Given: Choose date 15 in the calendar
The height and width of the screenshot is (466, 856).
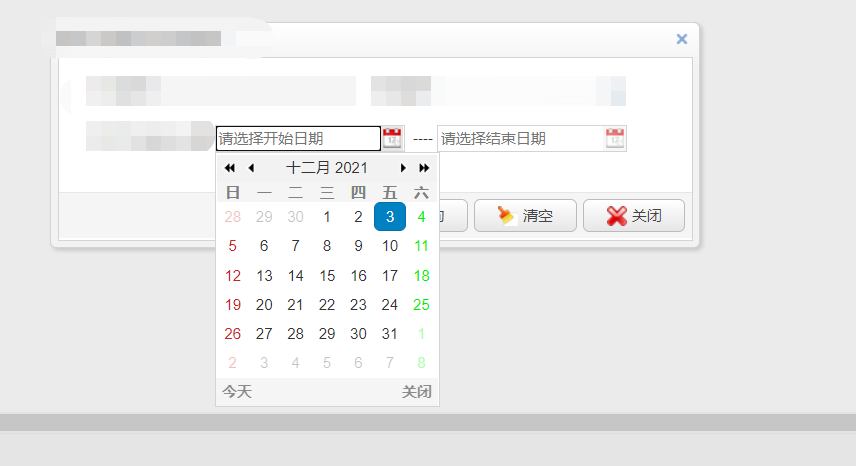Looking at the screenshot, I should pyautogui.click(x=327, y=276).
